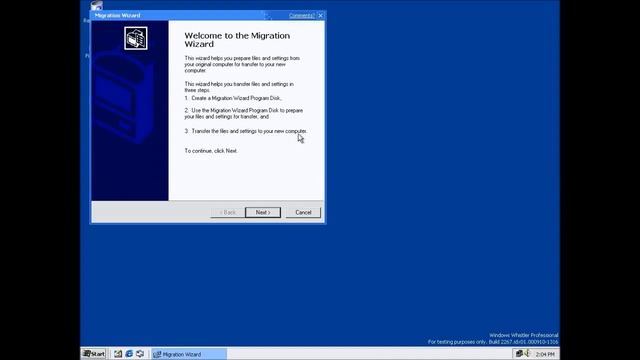Screen dimensions: 640x360
Task: Select Migration Wizard taskbar button
Action: [189, 354]
